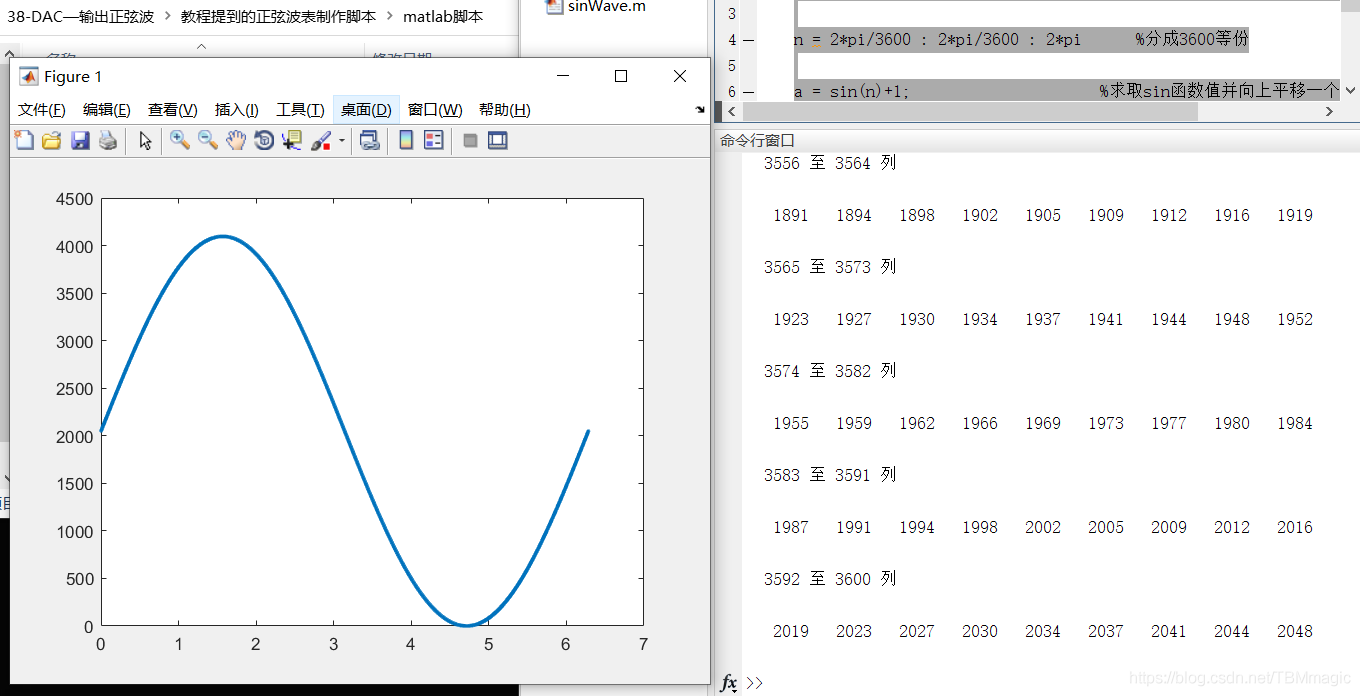Click editor line number 6

(732, 92)
